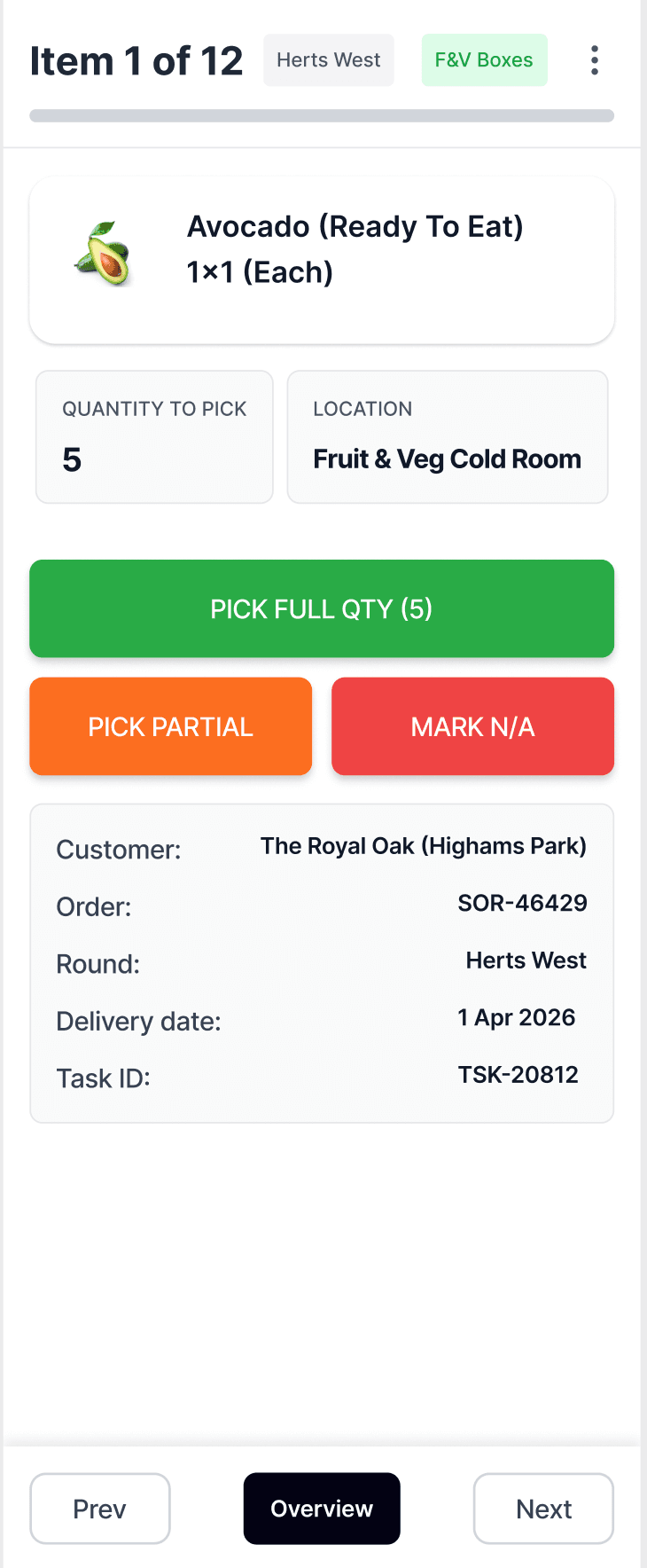Viewport: 647px width, 1568px height.
Task: Tap the Task ID TSK-20812
Action: click(x=518, y=1075)
